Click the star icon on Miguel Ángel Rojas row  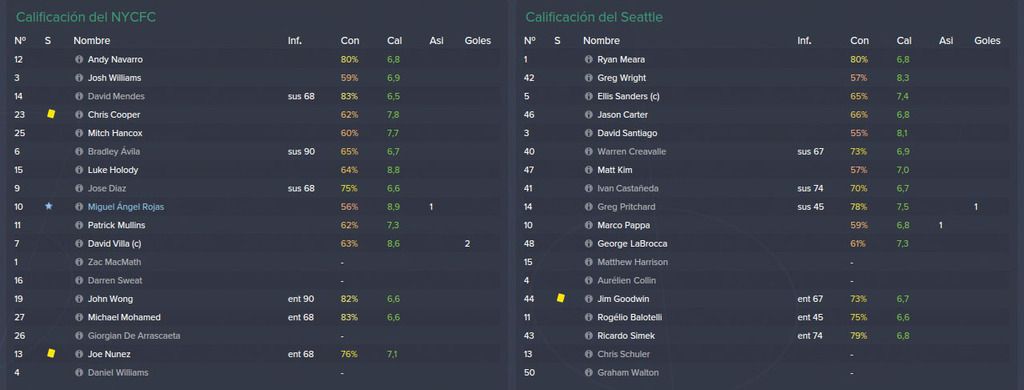pyautogui.click(x=48, y=206)
